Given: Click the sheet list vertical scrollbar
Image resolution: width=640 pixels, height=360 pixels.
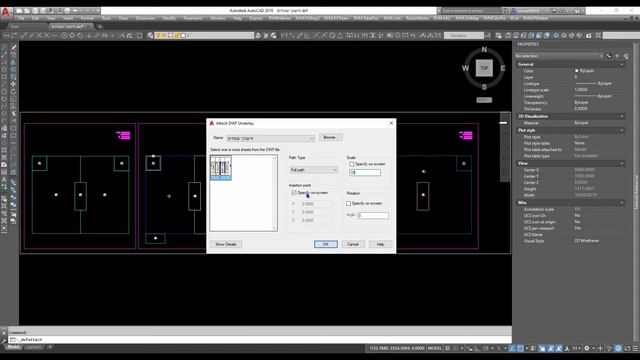Looking at the screenshot, I should [x=274, y=193].
